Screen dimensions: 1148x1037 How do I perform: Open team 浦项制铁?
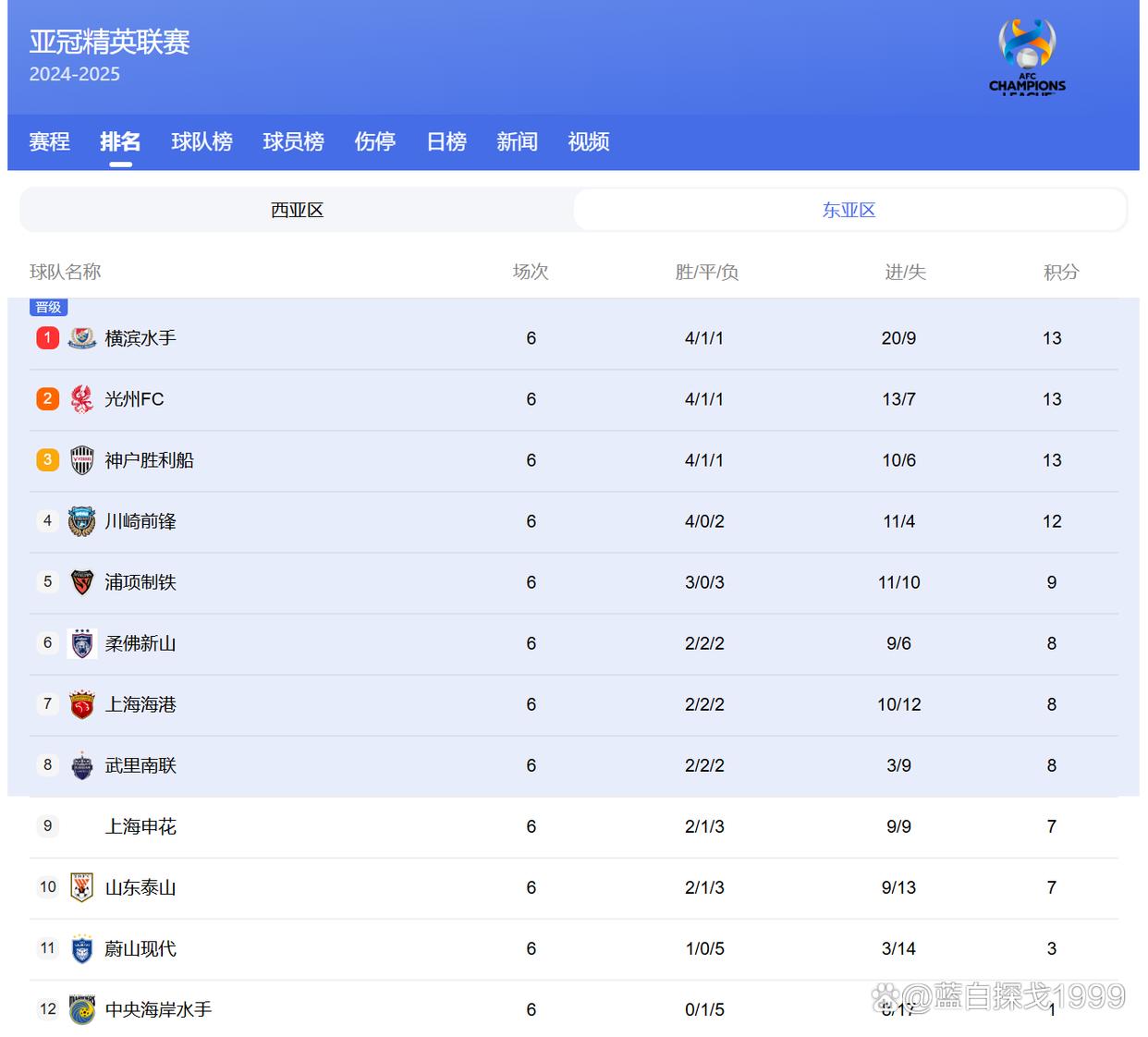point(140,582)
